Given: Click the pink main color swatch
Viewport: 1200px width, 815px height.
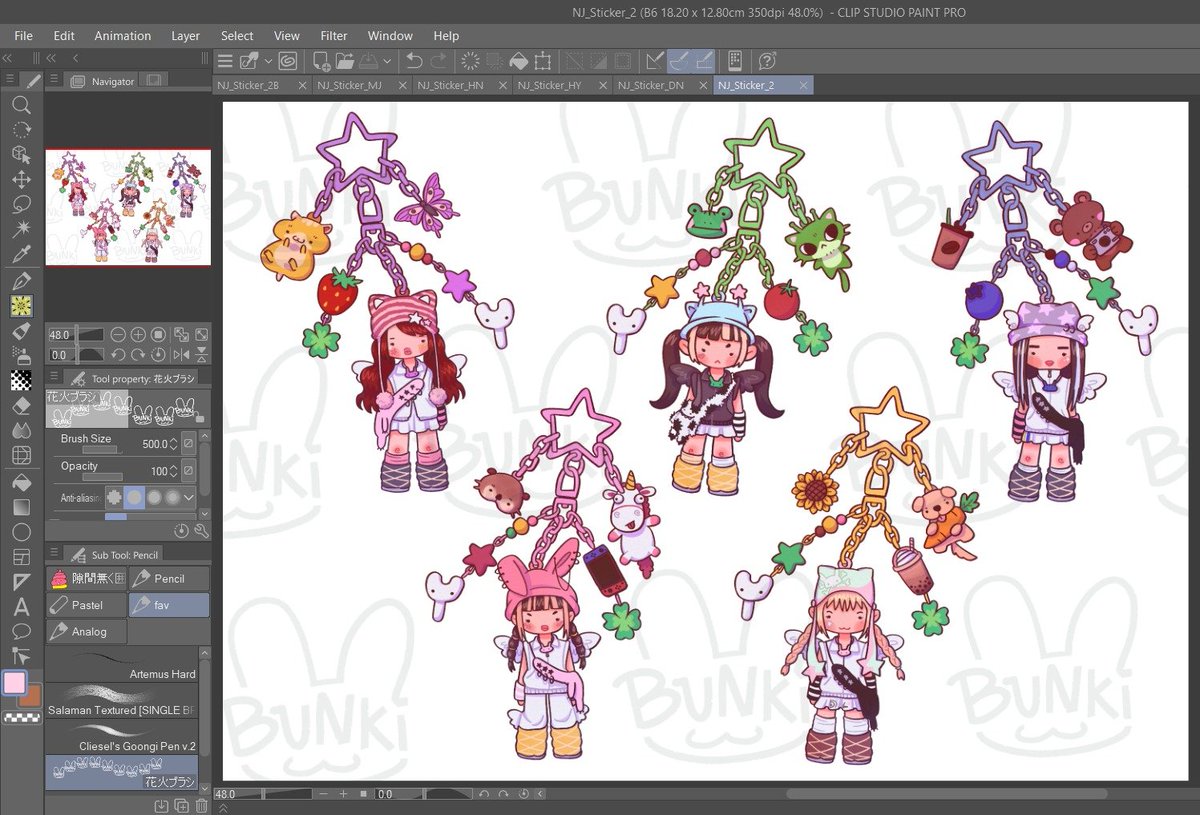Looking at the screenshot, I should (14, 683).
